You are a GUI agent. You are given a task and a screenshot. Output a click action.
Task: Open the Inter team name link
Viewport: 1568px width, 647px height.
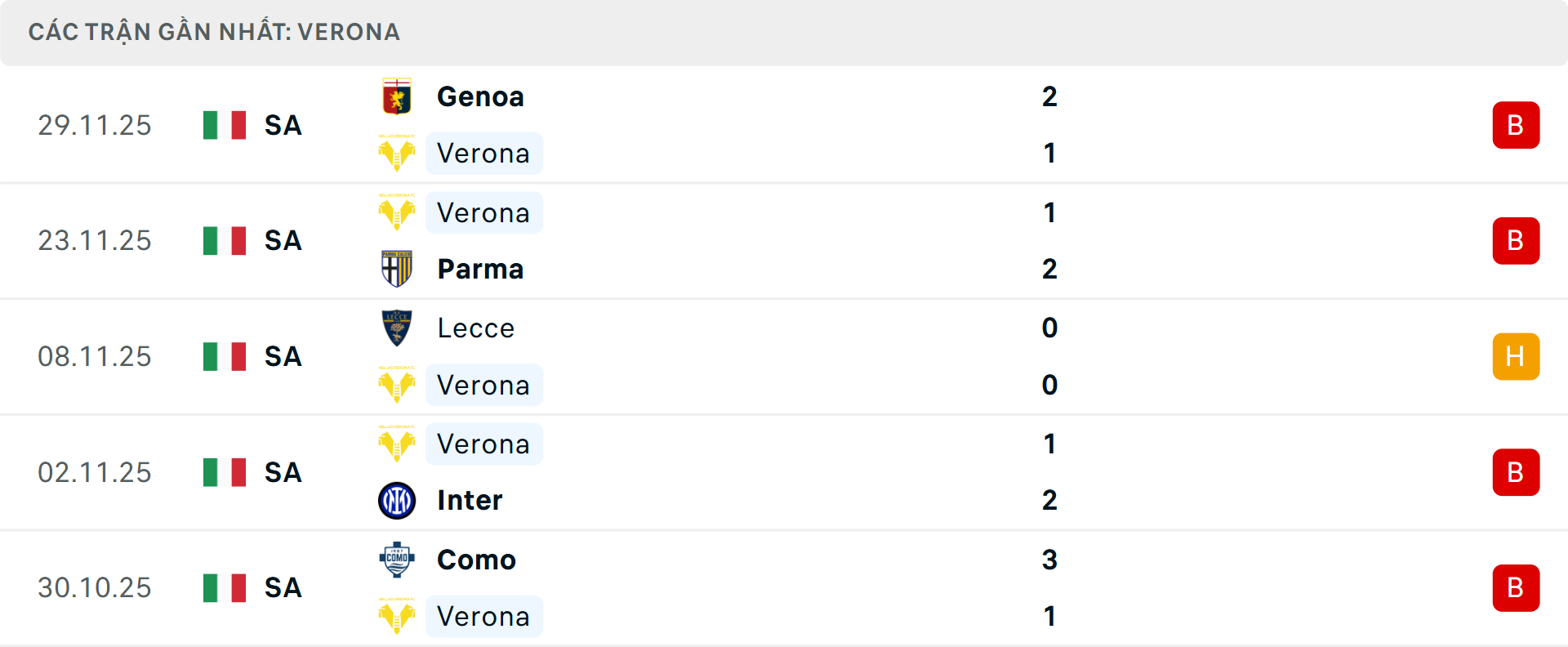click(x=470, y=500)
